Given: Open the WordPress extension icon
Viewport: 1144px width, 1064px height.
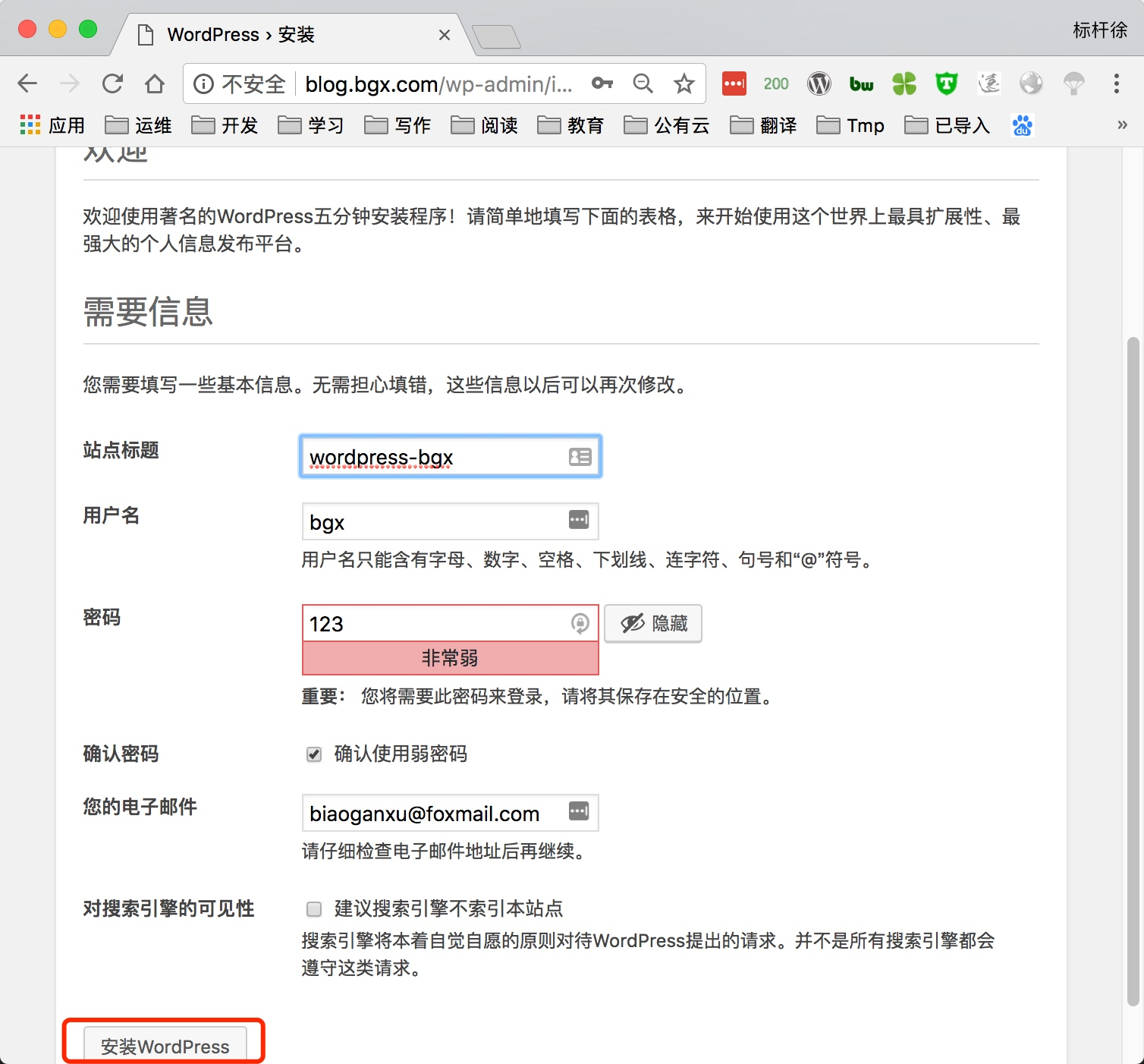Looking at the screenshot, I should coord(819,83).
